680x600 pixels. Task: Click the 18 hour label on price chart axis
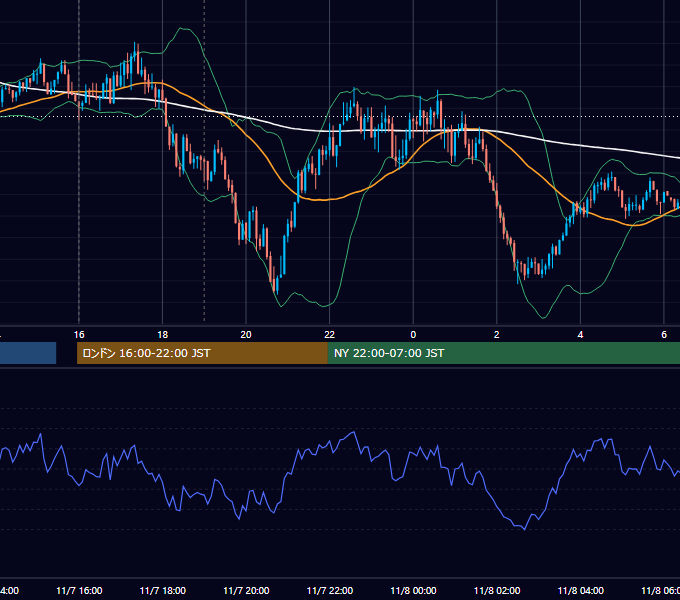pos(163,335)
